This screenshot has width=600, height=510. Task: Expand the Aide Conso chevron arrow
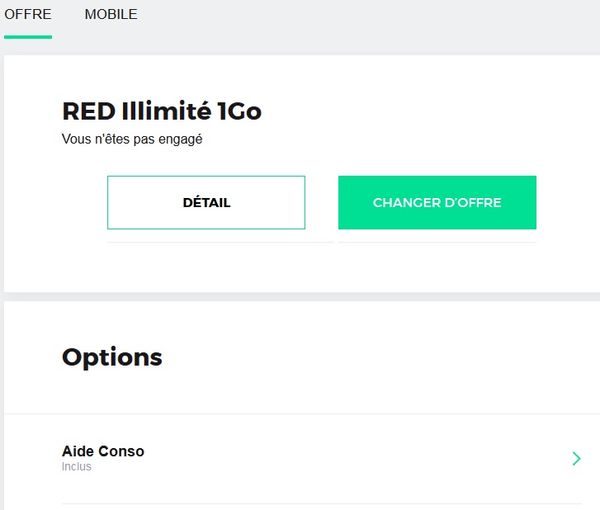(x=576, y=459)
